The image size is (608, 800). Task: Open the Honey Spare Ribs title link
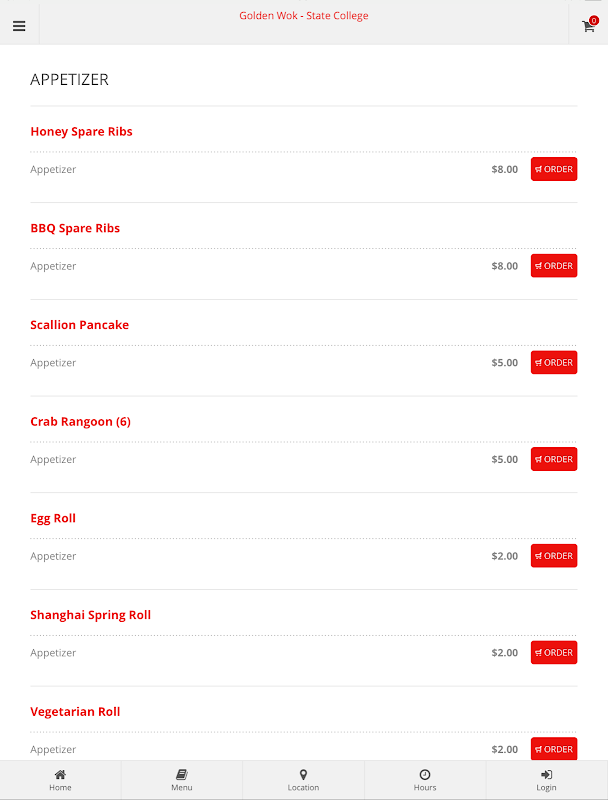pos(81,132)
